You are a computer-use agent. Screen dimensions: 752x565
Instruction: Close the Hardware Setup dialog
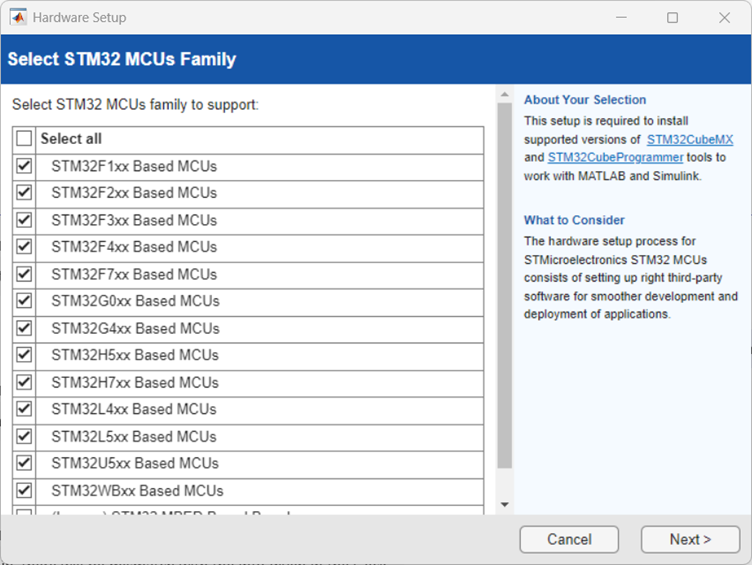pos(724,17)
